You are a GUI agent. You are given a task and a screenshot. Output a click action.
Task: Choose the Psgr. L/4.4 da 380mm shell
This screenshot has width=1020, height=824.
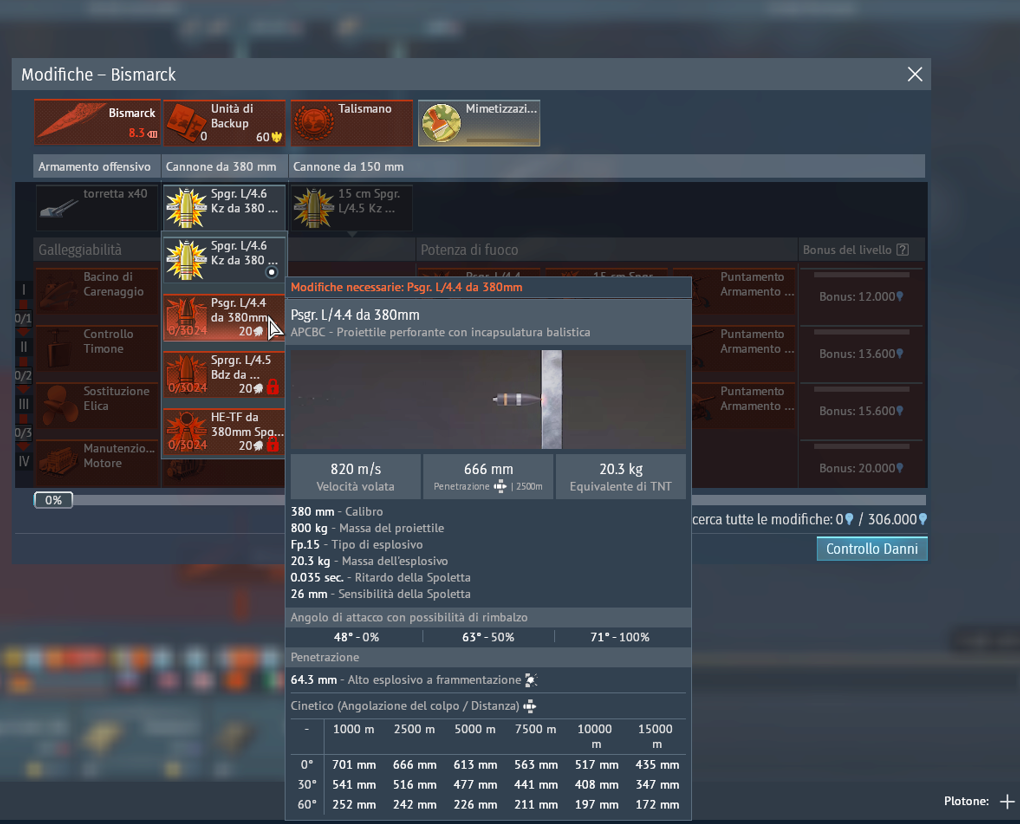coord(223,317)
